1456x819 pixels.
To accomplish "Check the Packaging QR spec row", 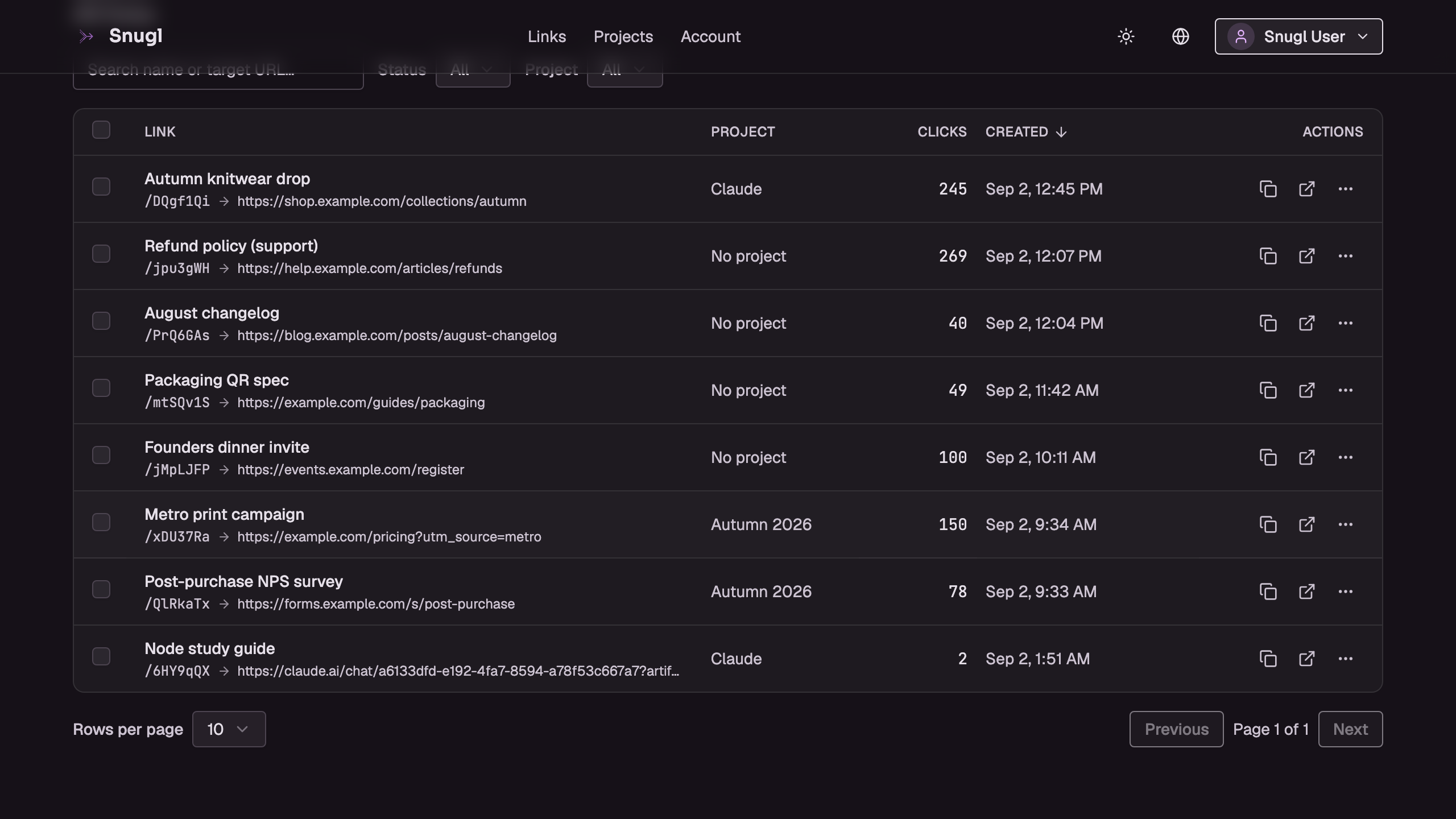I will tap(101, 388).
